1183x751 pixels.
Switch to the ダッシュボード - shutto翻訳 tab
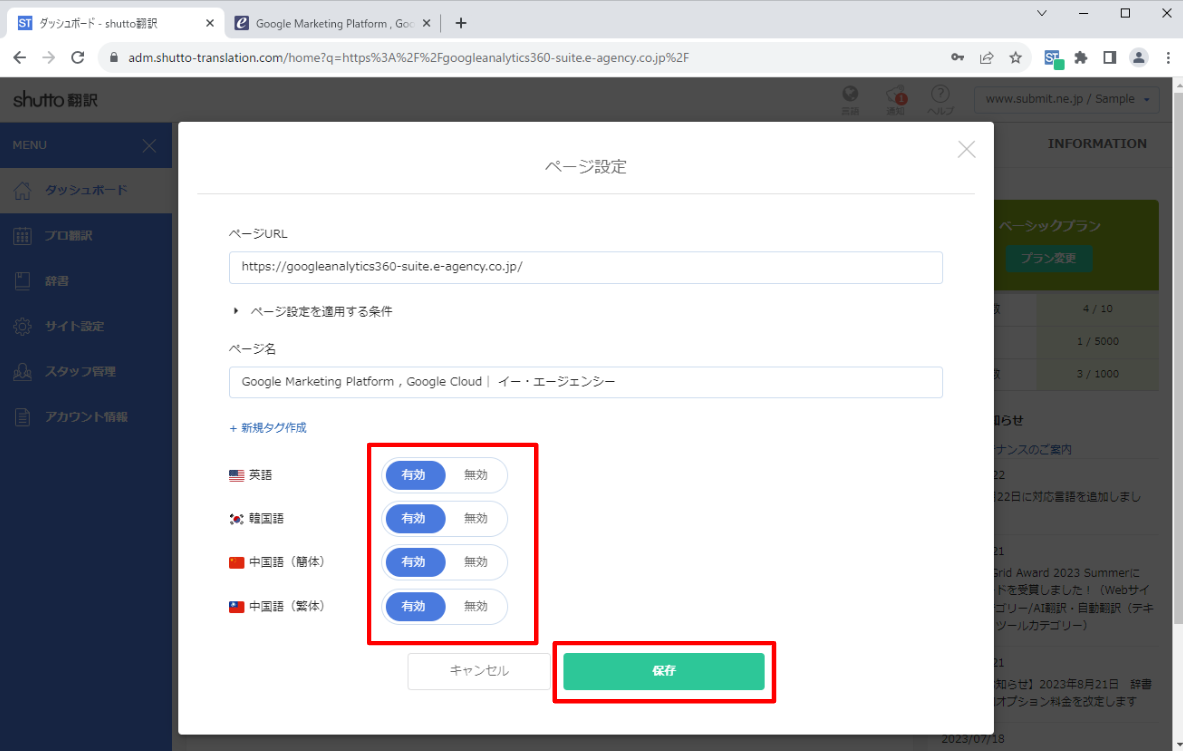pos(116,23)
